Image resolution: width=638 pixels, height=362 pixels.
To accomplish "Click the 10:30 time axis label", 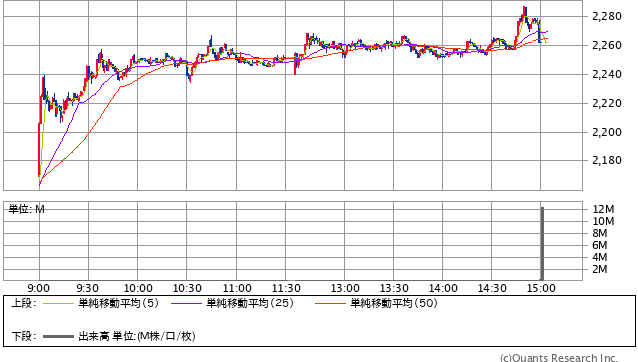I will pos(187,288).
